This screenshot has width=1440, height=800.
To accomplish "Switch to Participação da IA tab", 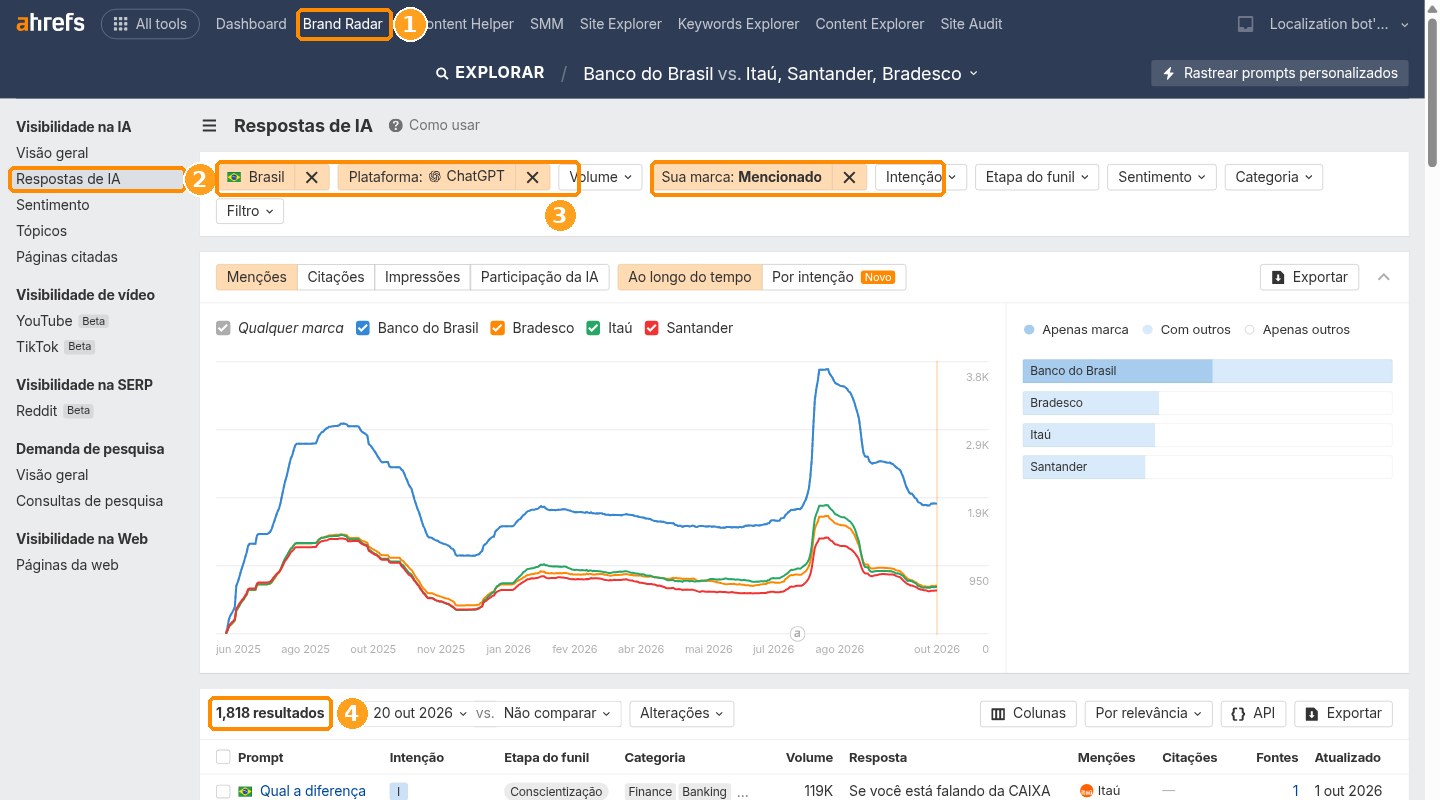I will [x=539, y=277].
